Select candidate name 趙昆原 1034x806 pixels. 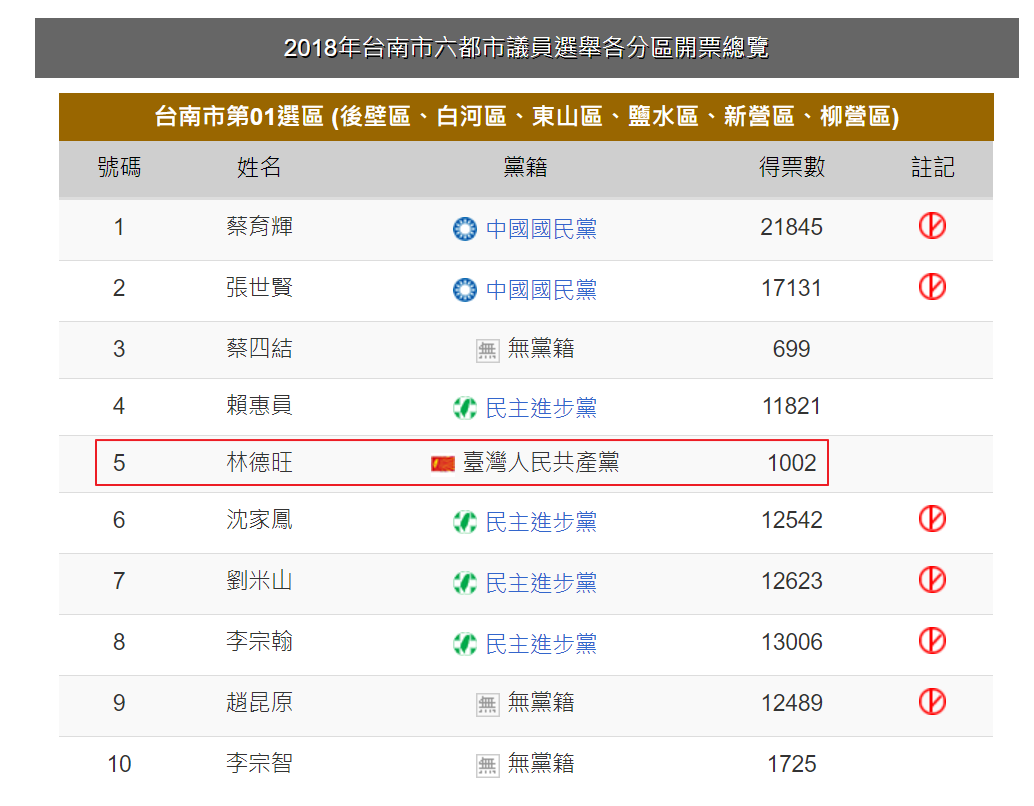[x=259, y=702]
